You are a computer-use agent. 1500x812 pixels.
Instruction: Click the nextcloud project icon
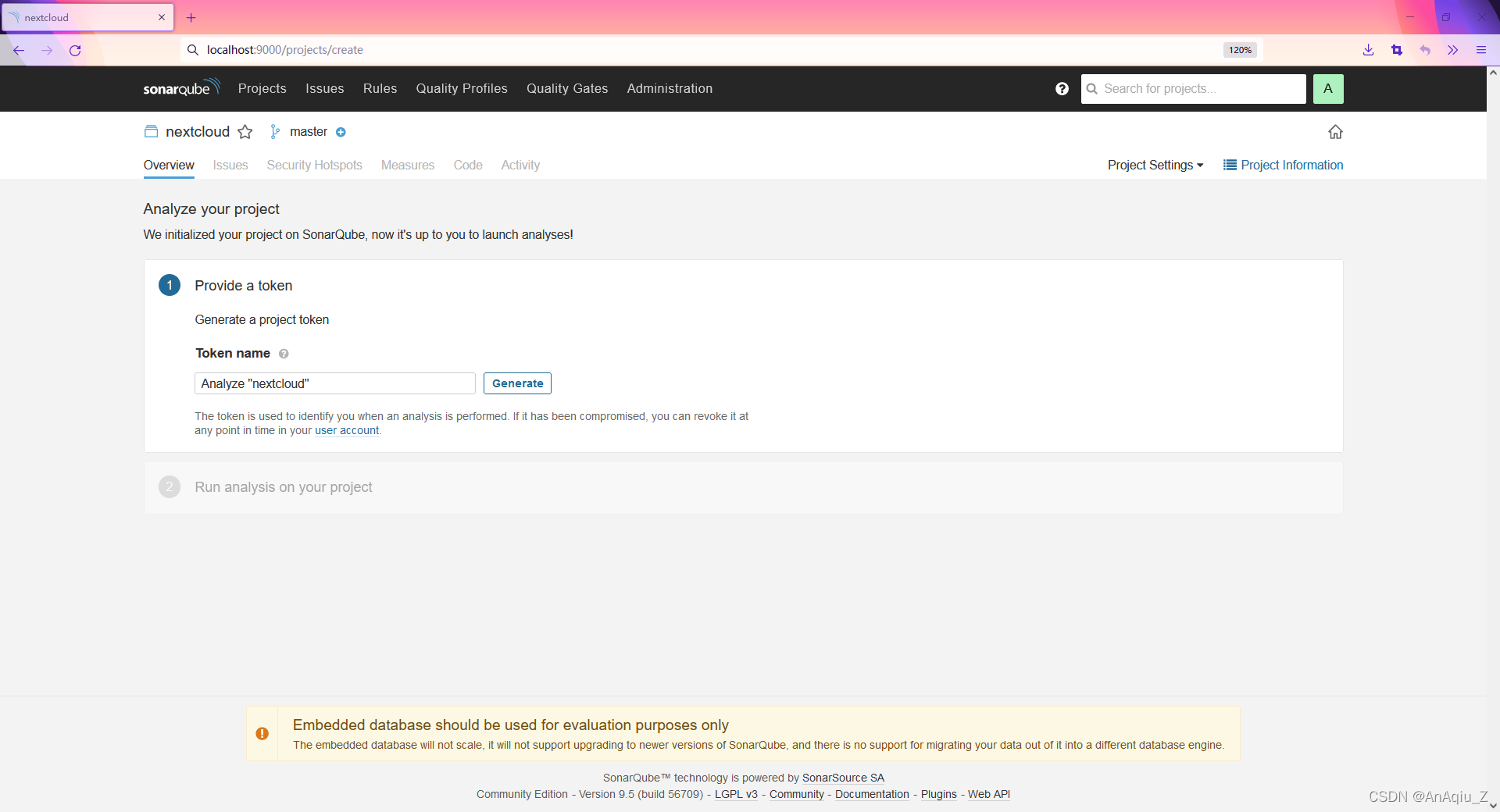[152, 132]
